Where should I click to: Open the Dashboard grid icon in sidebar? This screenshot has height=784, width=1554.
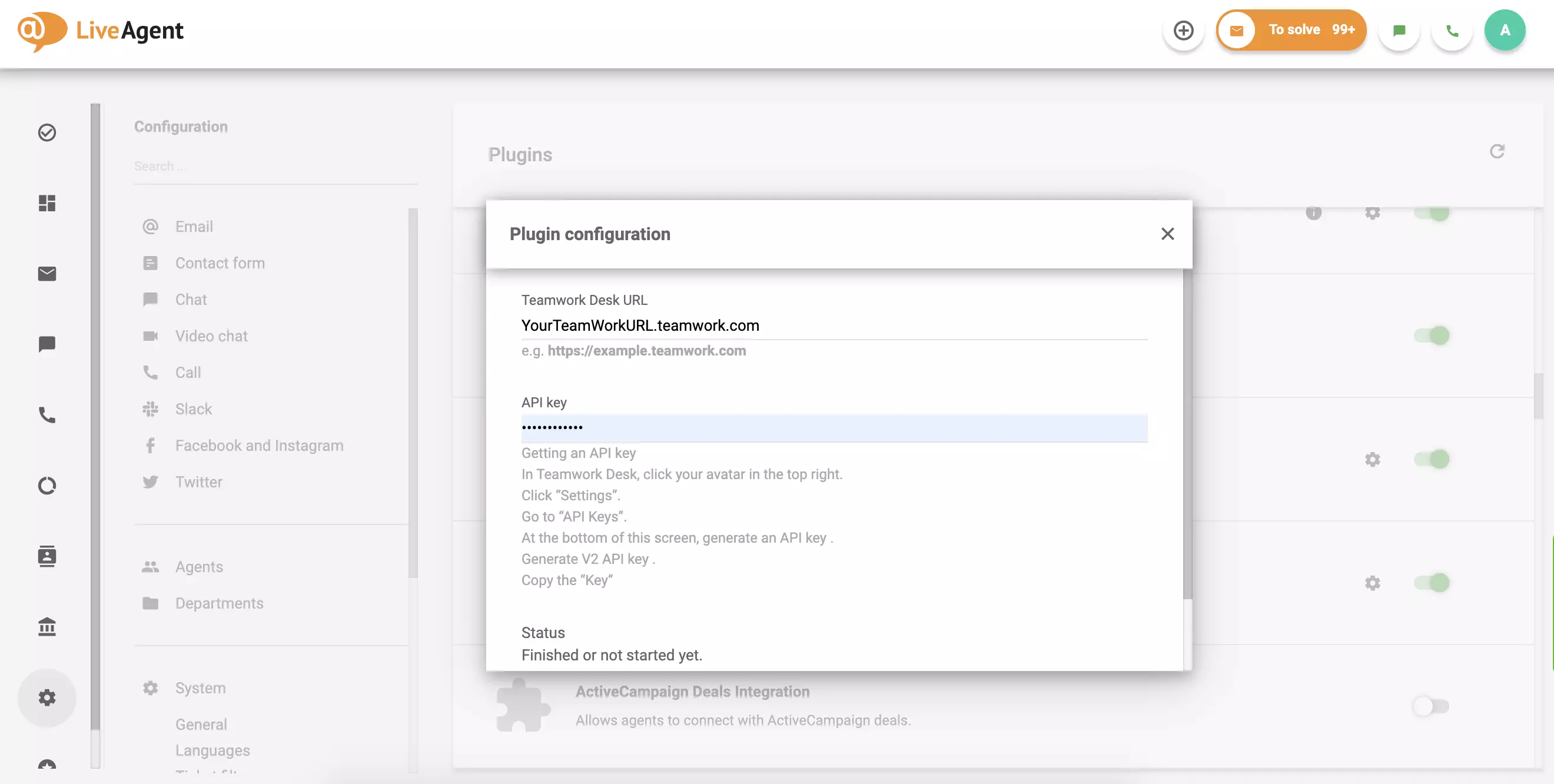pos(47,203)
